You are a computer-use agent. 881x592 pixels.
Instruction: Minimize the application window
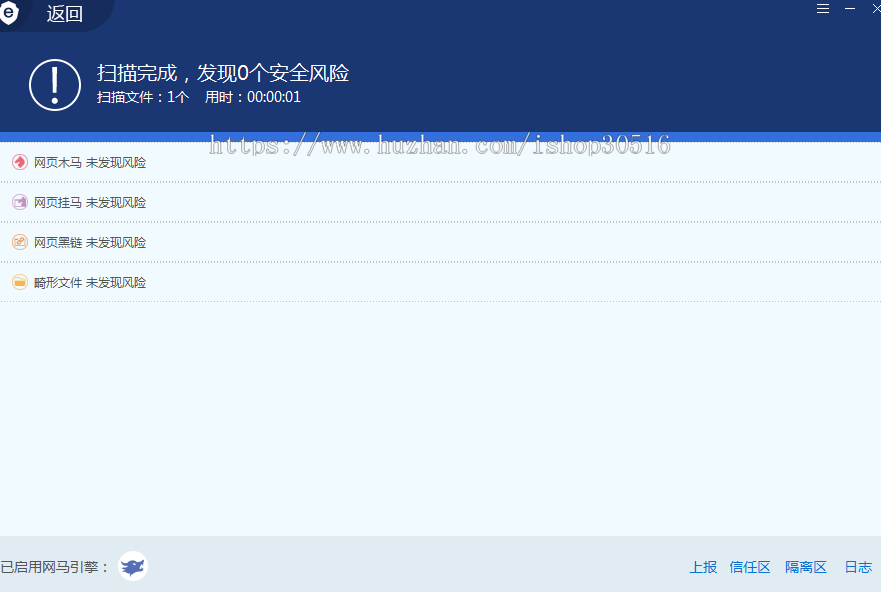[849, 8]
